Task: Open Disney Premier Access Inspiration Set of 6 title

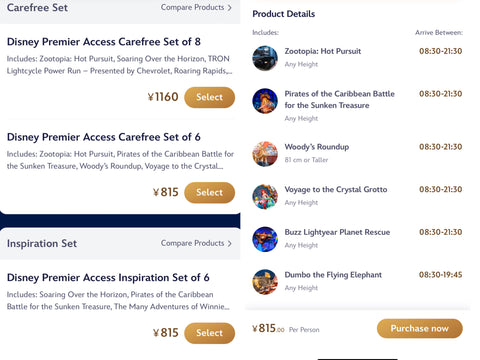Action: [x=108, y=278]
